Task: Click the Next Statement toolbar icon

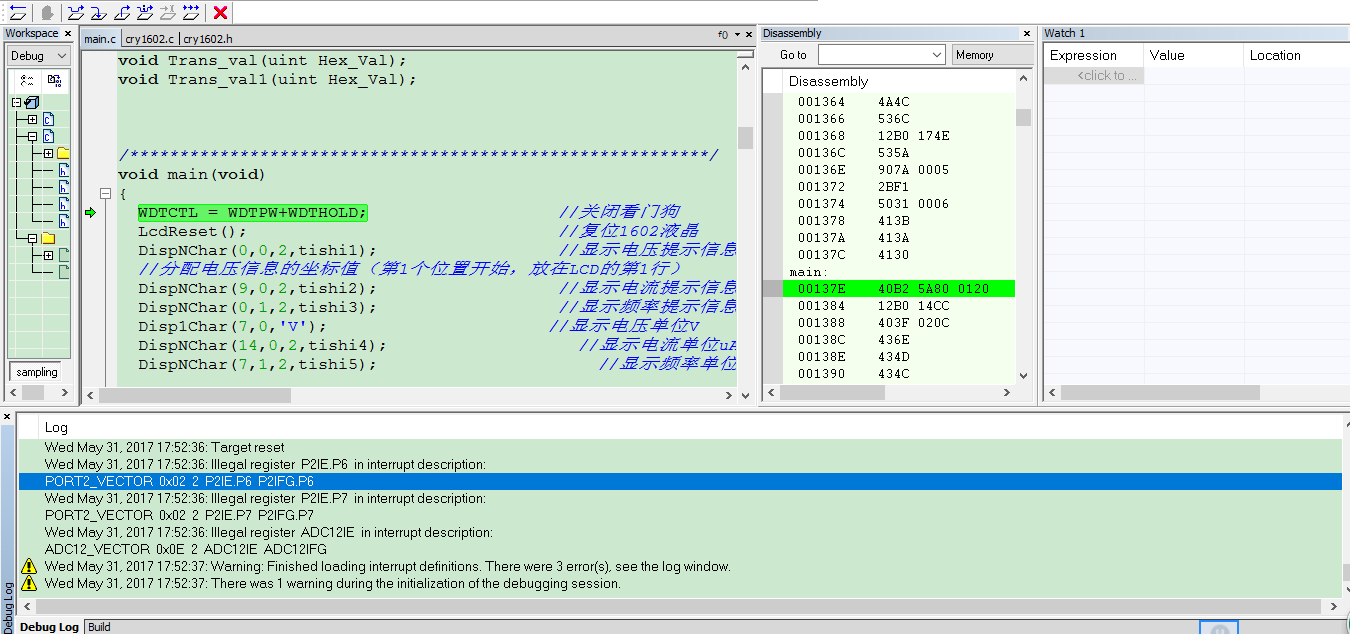Action: 145,13
